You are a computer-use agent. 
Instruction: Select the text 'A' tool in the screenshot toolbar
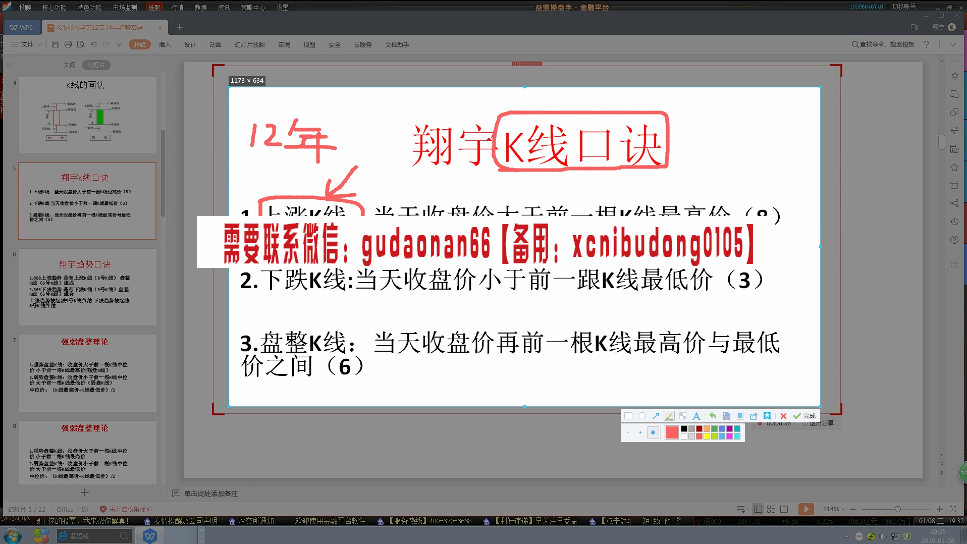[x=696, y=416]
